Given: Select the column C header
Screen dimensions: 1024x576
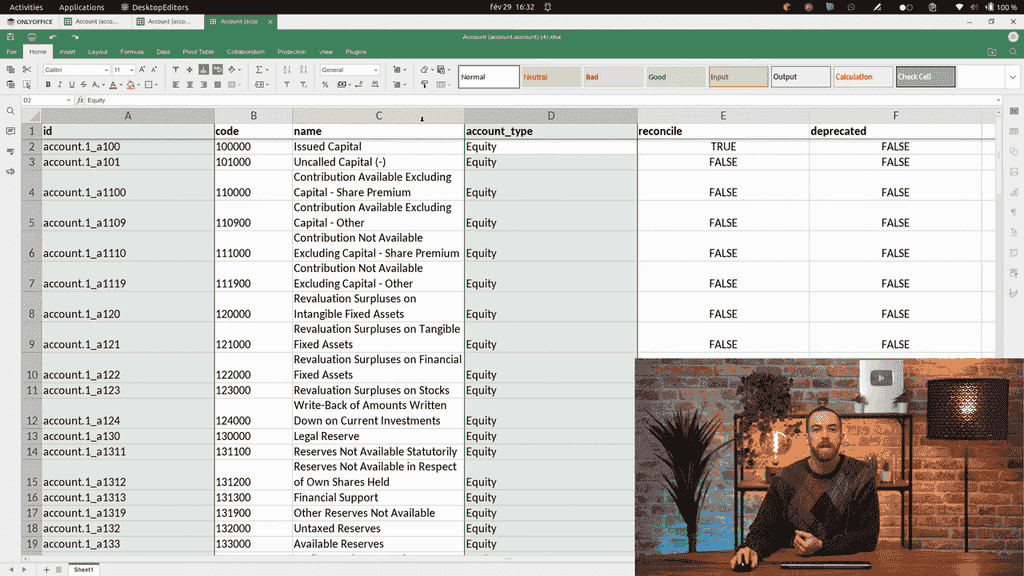Looking at the screenshot, I should (x=378, y=116).
